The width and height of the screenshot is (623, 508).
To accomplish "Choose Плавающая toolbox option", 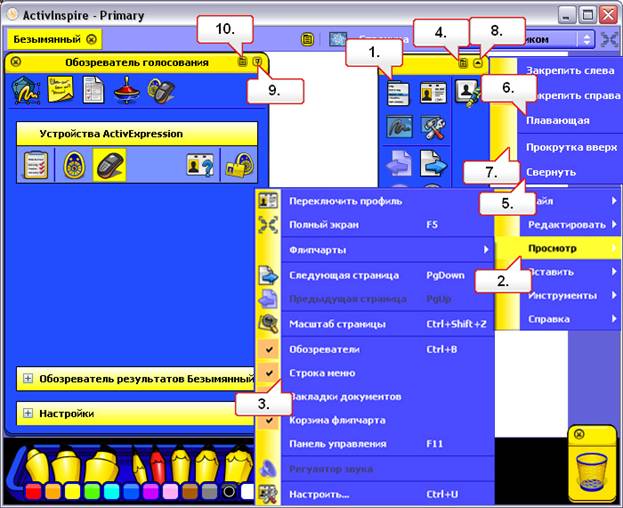I will click(x=570, y=120).
